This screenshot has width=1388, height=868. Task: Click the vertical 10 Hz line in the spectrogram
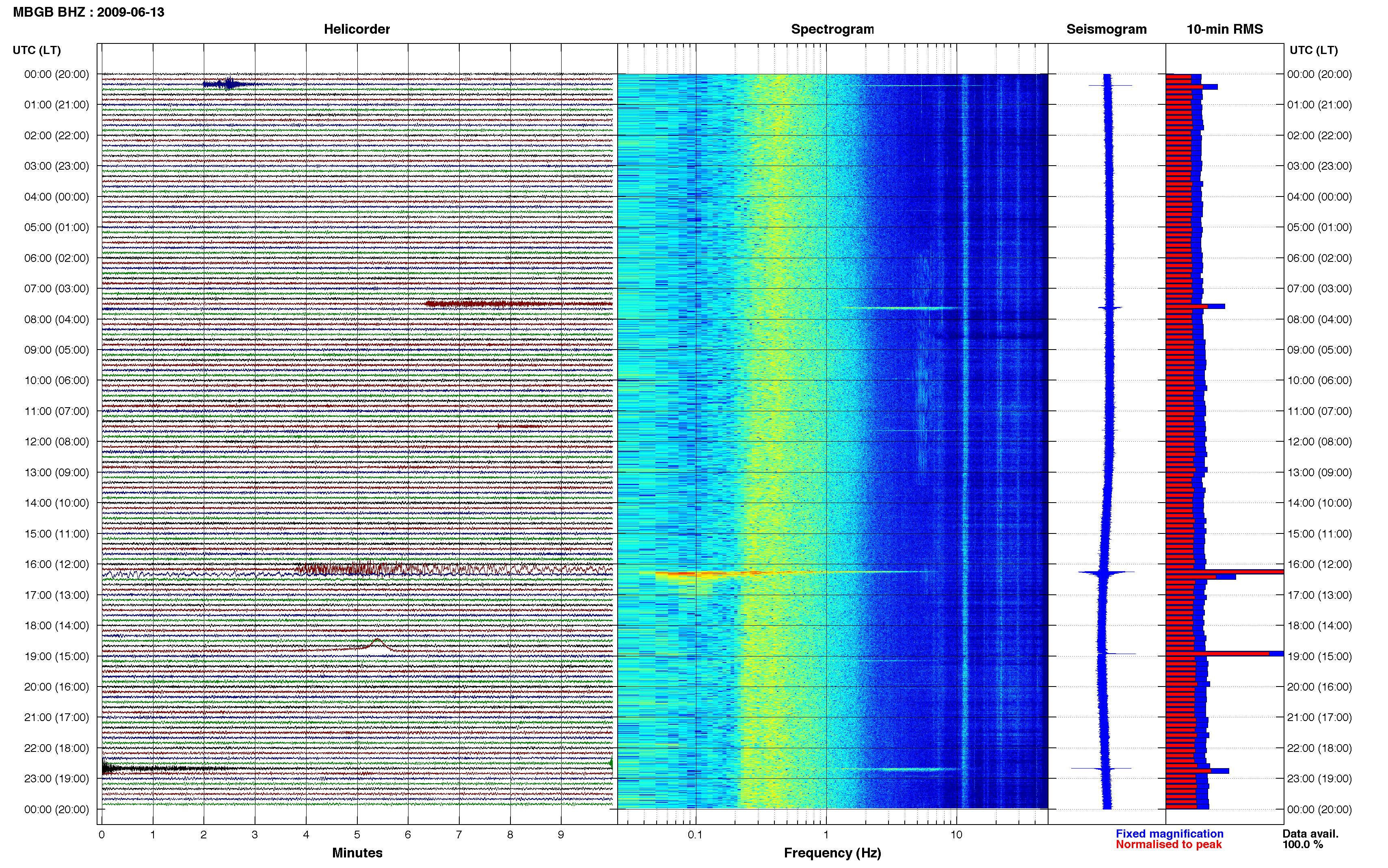[965, 441]
